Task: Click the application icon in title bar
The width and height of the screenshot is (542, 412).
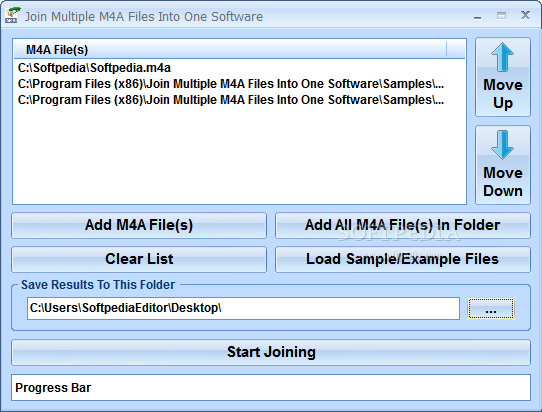Action: (x=12, y=16)
